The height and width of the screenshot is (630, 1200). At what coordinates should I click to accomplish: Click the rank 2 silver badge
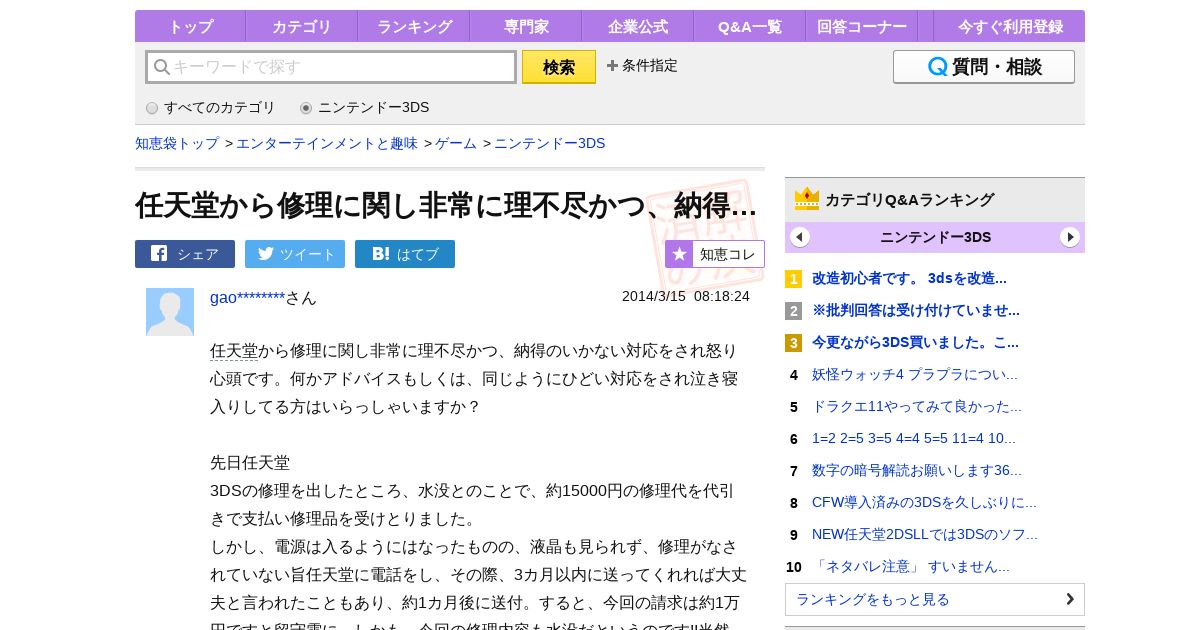coord(794,311)
